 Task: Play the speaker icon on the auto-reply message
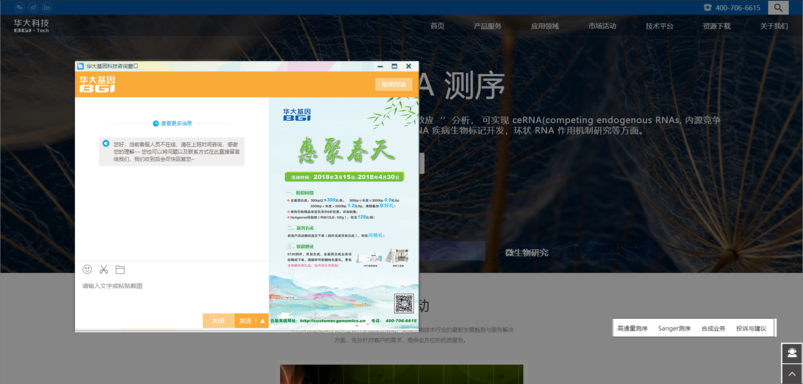click(x=106, y=143)
